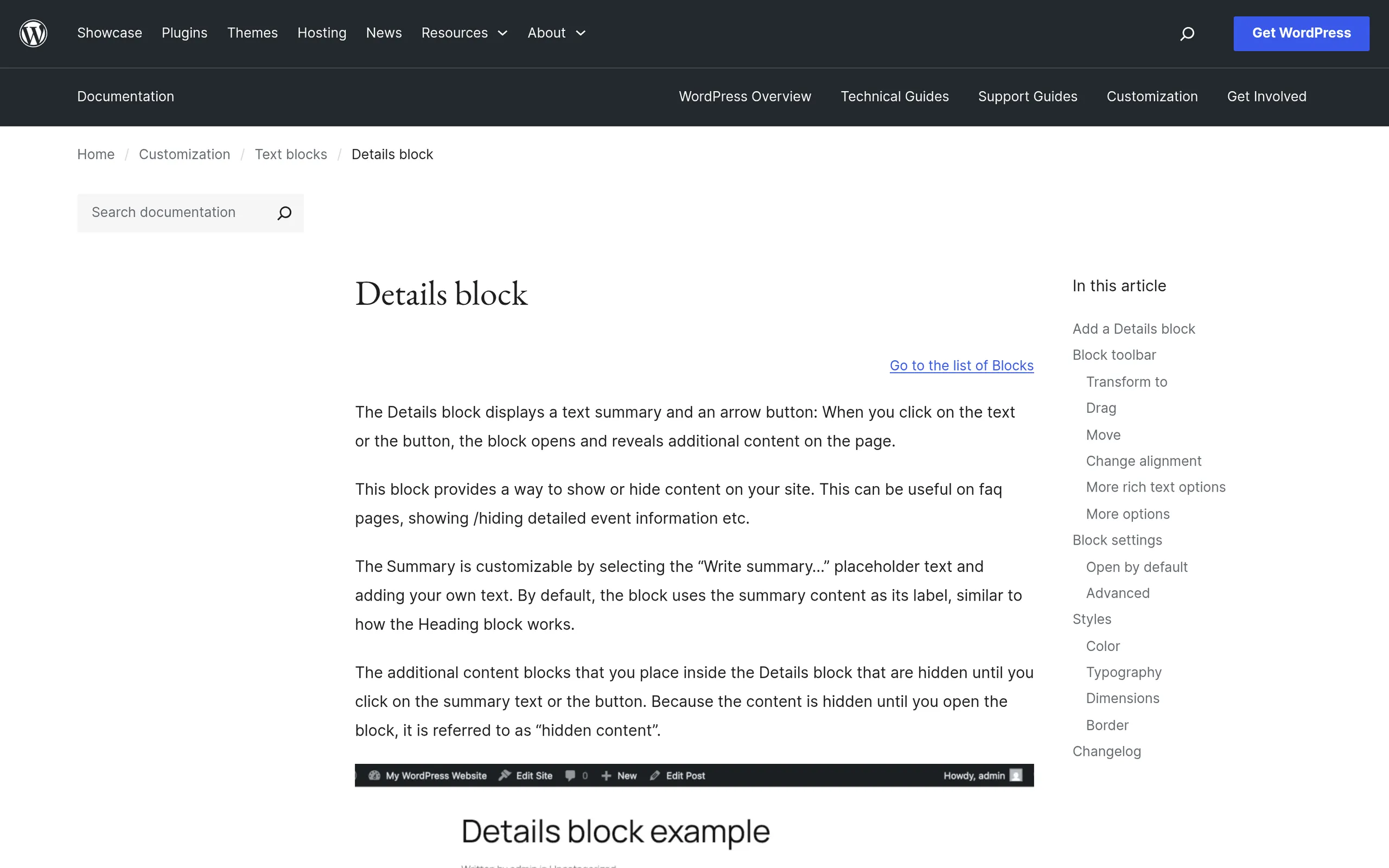Screen dimensions: 1389x868
Task: Go to Plugins in top navigation
Action: click(184, 33)
